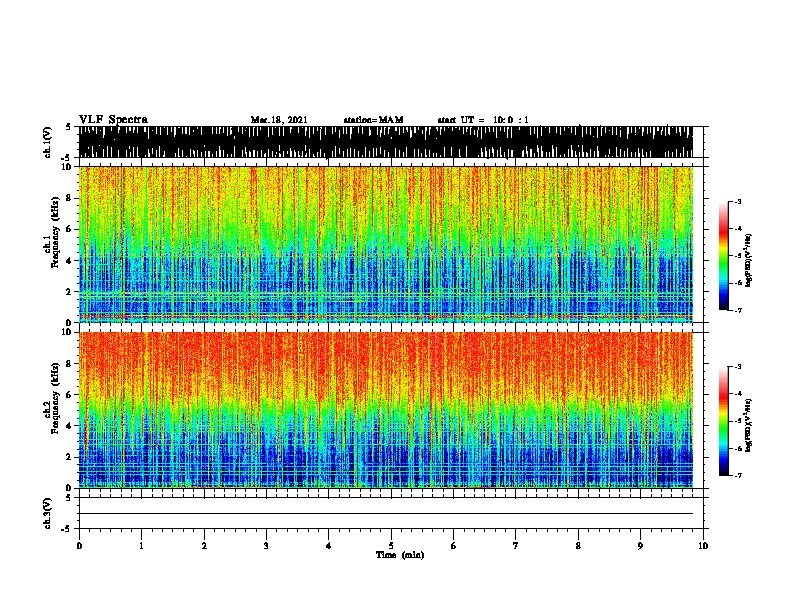Viewport: 792px width, 612px height.
Task: Click the "10" kHz tick on ch.1 frequency axis
Action: coord(69,167)
